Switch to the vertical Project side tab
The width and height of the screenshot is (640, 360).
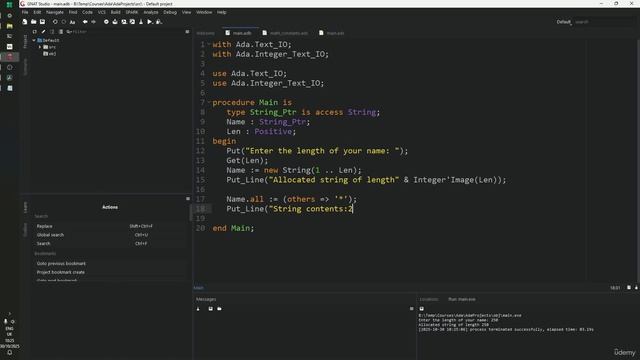coord(25,41)
